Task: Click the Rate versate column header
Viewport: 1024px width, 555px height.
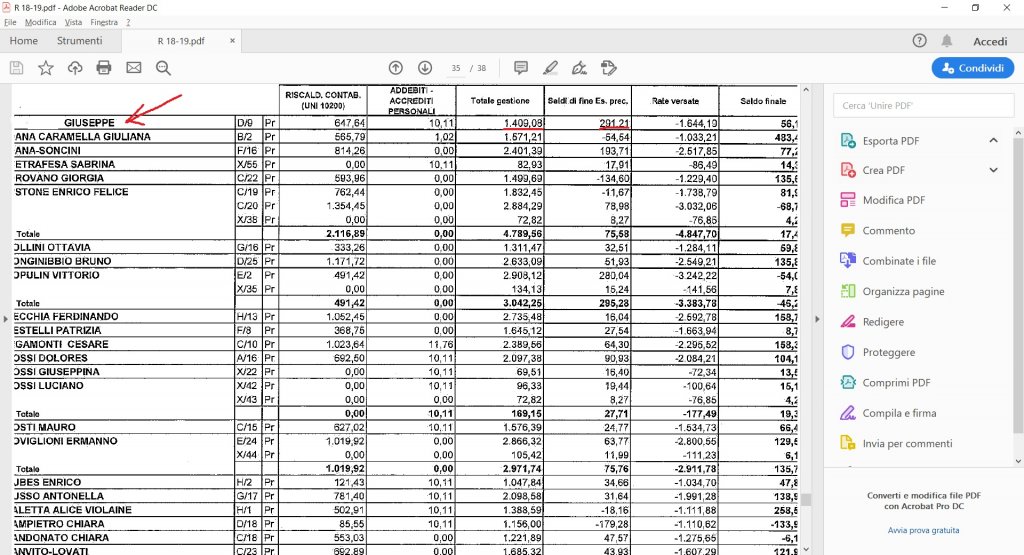Action: [675, 101]
